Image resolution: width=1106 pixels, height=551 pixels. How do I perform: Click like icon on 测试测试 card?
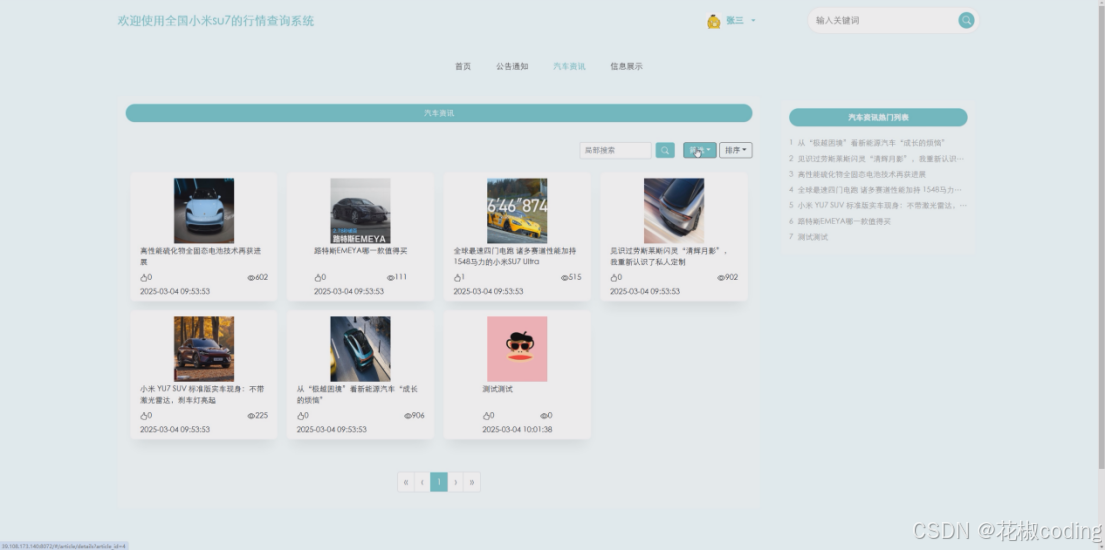486,416
